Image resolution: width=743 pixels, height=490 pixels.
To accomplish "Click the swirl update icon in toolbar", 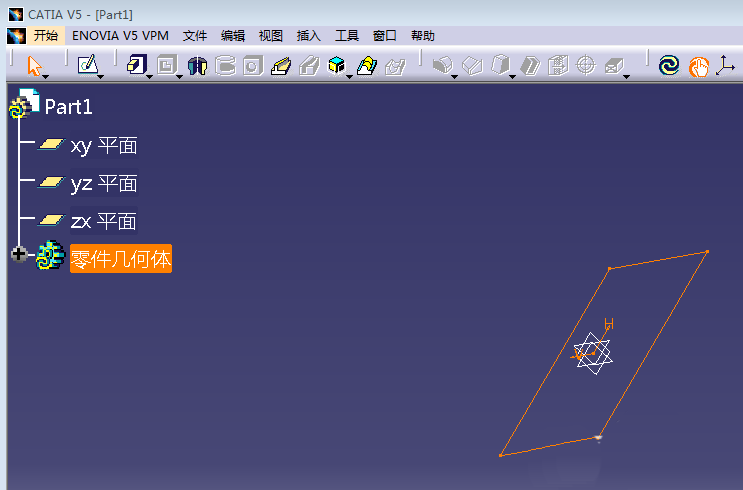I will [x=669, y=65].
